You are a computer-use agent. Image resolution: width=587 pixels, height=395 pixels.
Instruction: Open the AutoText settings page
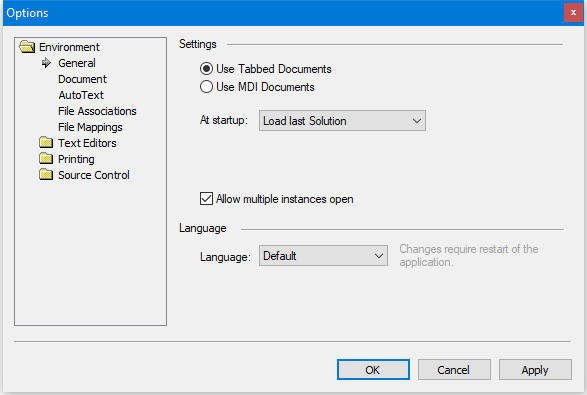(81, 95)
